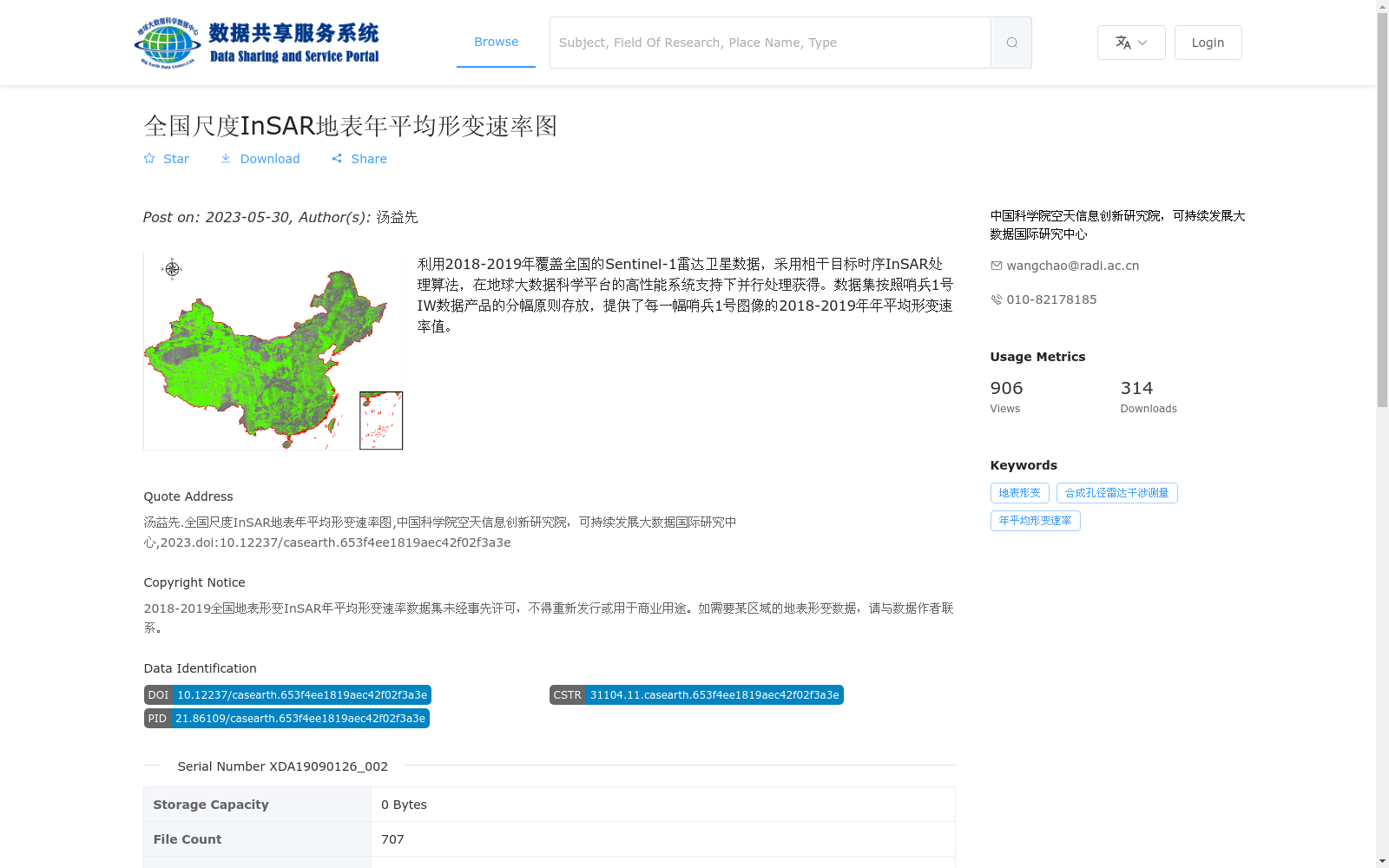Click the search magnifier button
The image size is (1389, 868).
pyautogui.click(x=1011, y=43)
